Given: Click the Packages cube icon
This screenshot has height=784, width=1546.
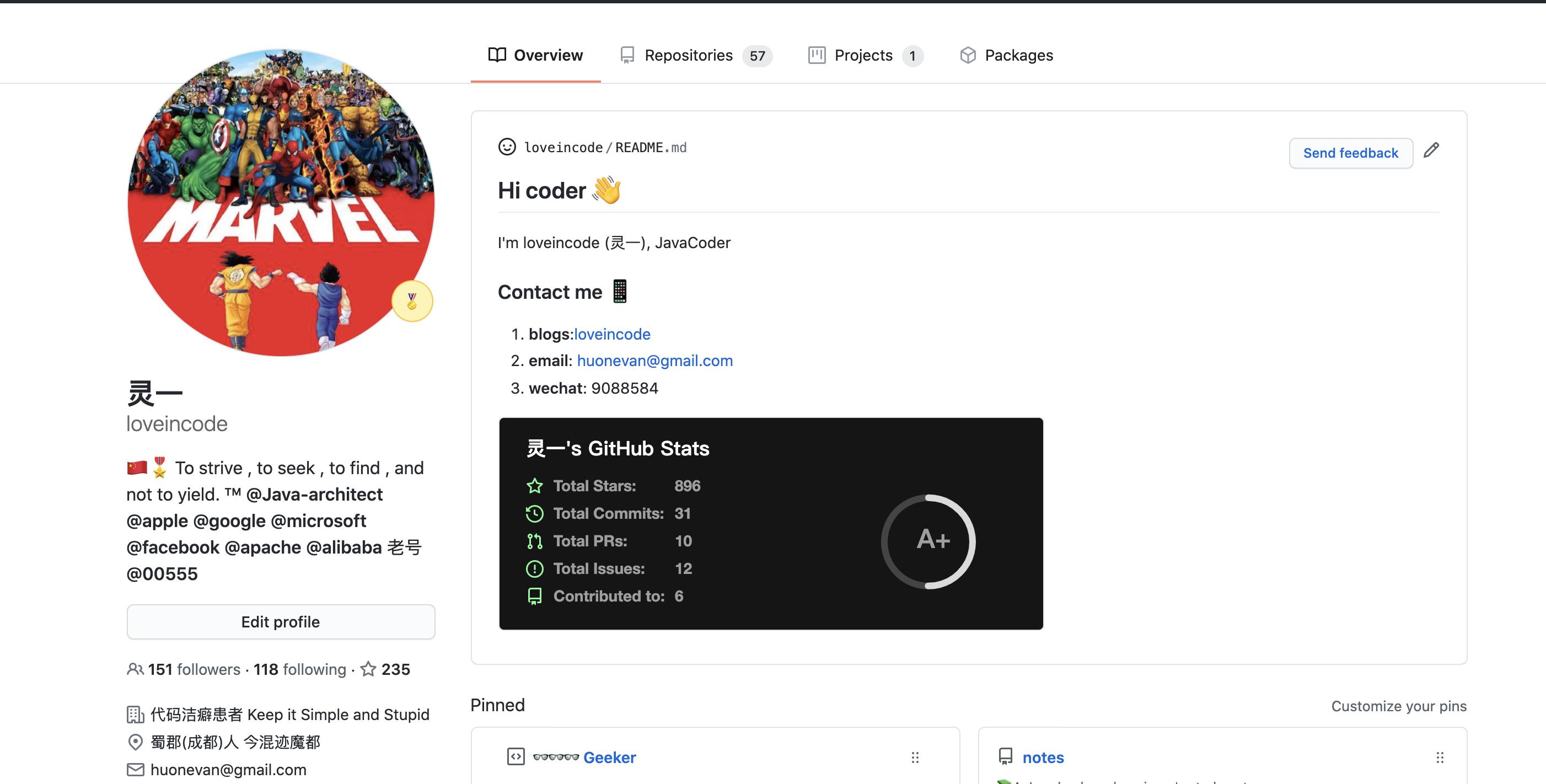Looking at the screenshot, I should click(968, 55).
